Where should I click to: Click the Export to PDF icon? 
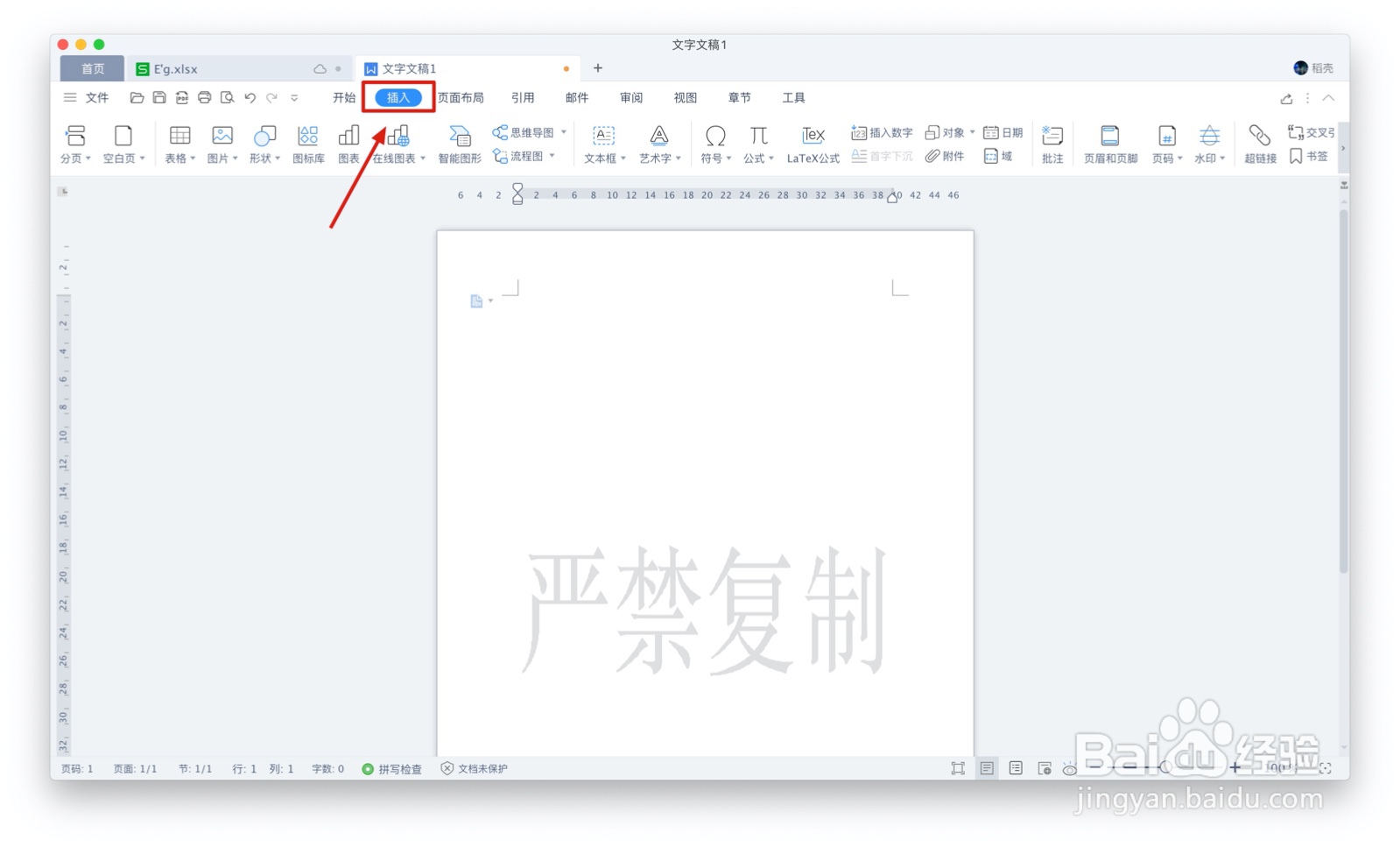pos(181,97)
